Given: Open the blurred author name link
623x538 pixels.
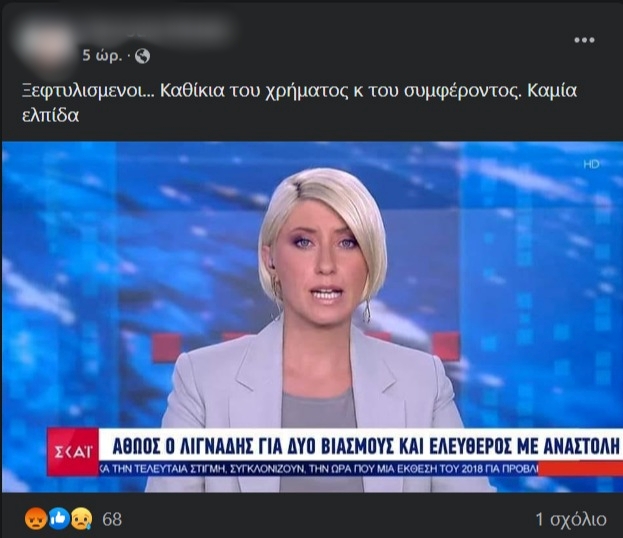Looking at the screenshot, I should click(155, 30).
